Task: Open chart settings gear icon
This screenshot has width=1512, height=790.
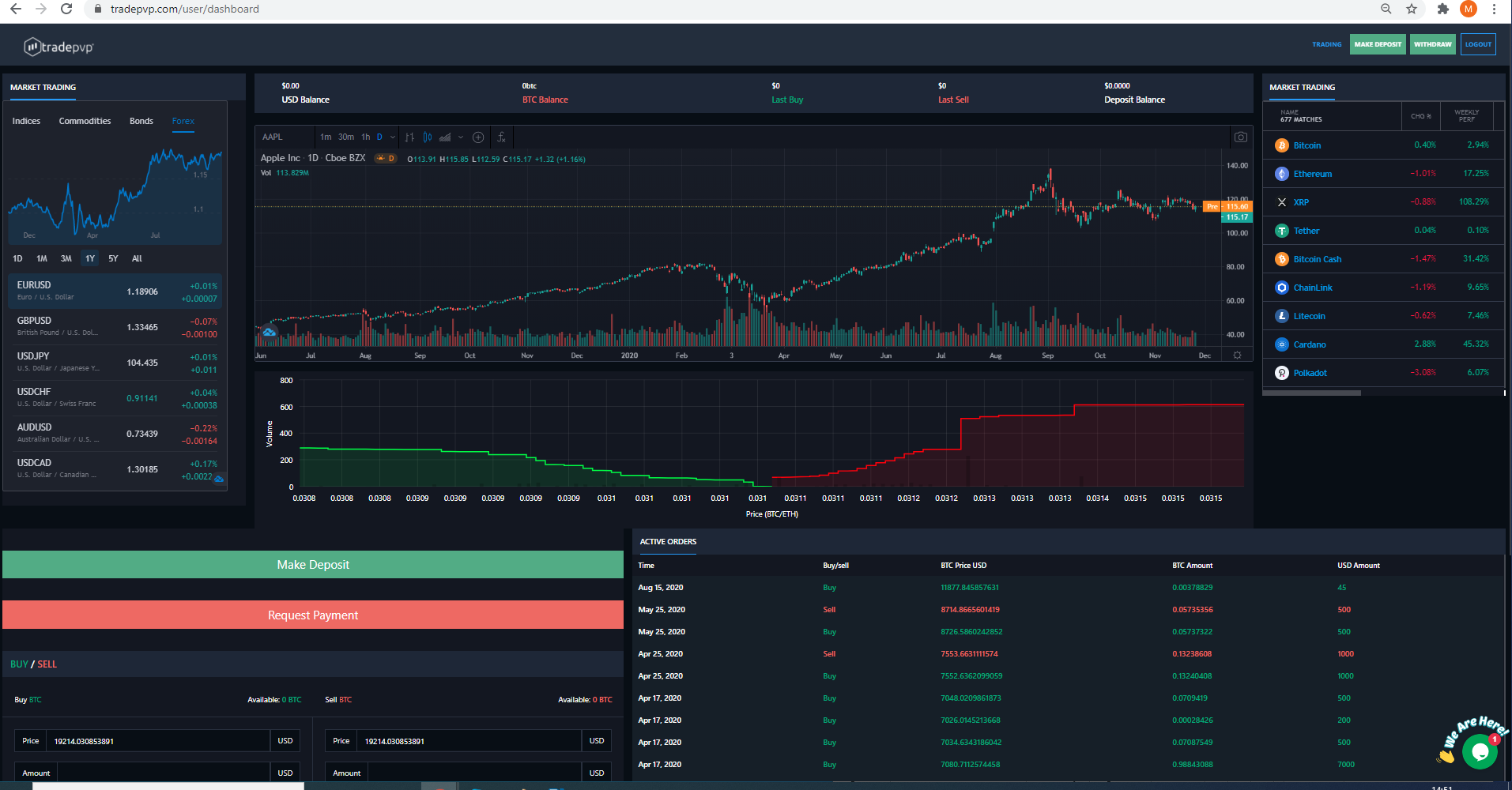Action: 1237,355
